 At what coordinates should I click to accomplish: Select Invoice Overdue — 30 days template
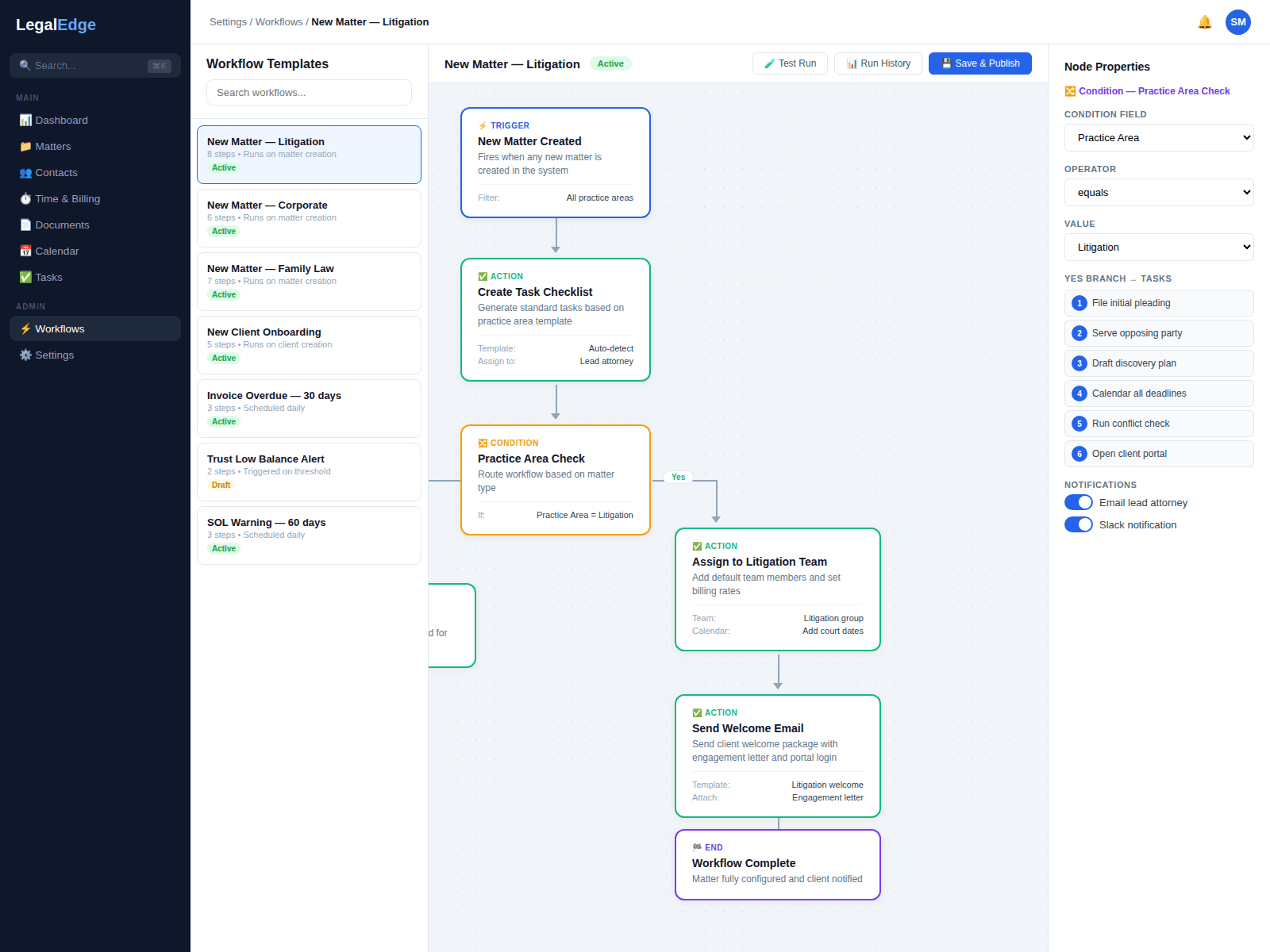tap(309, 409)
